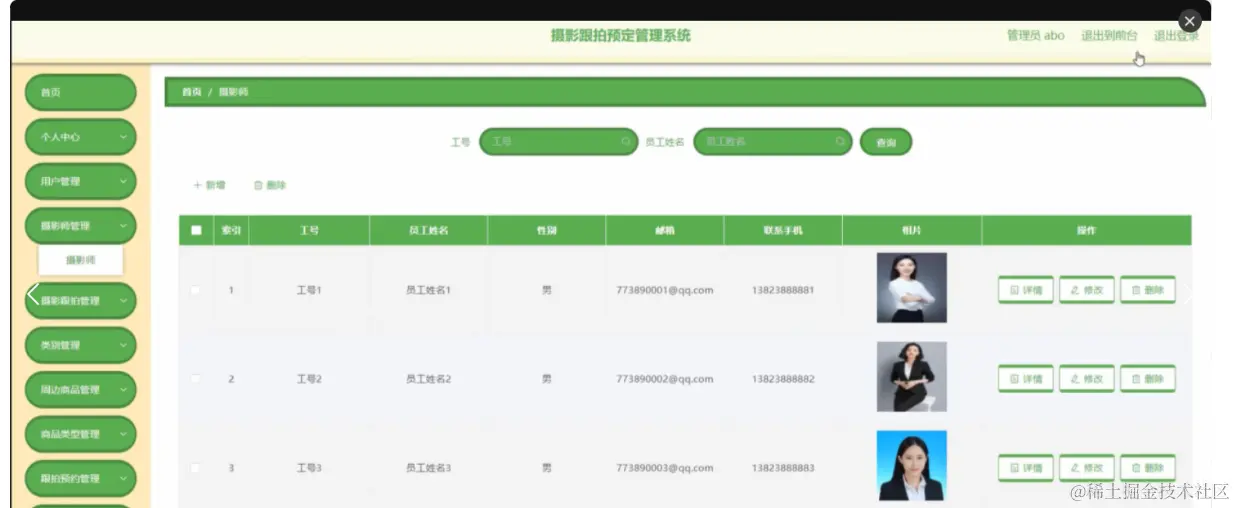
Task: Click the 摄影跟拍预定管理系统 title
Action: [x=620, y=36]
